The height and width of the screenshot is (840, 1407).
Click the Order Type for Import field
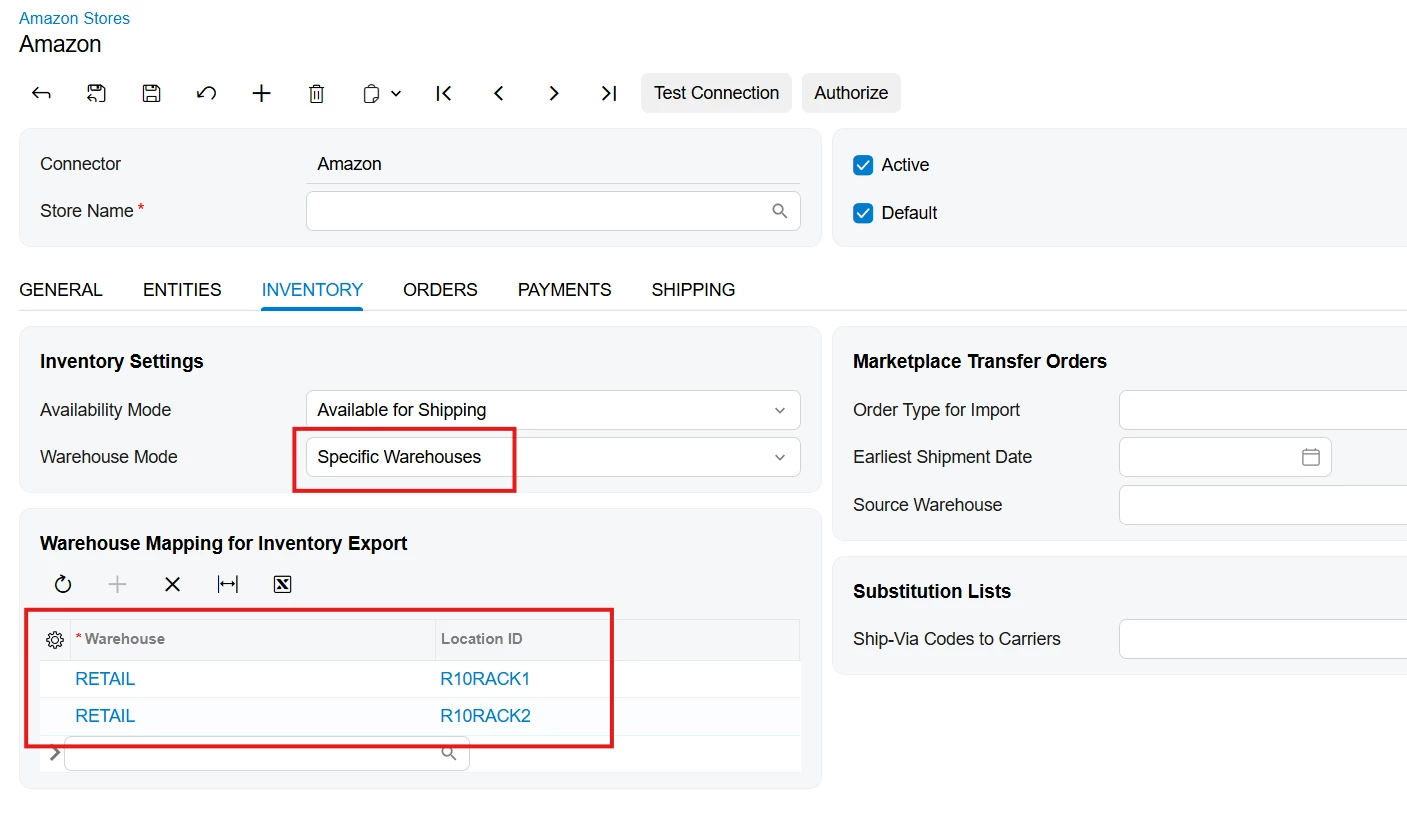1263,410
